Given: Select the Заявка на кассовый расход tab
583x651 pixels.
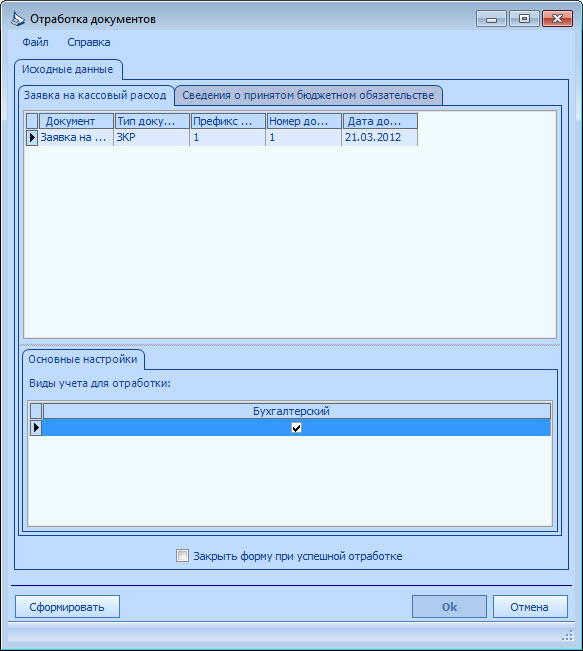Looking at the screenshot, I should [95, 95].
